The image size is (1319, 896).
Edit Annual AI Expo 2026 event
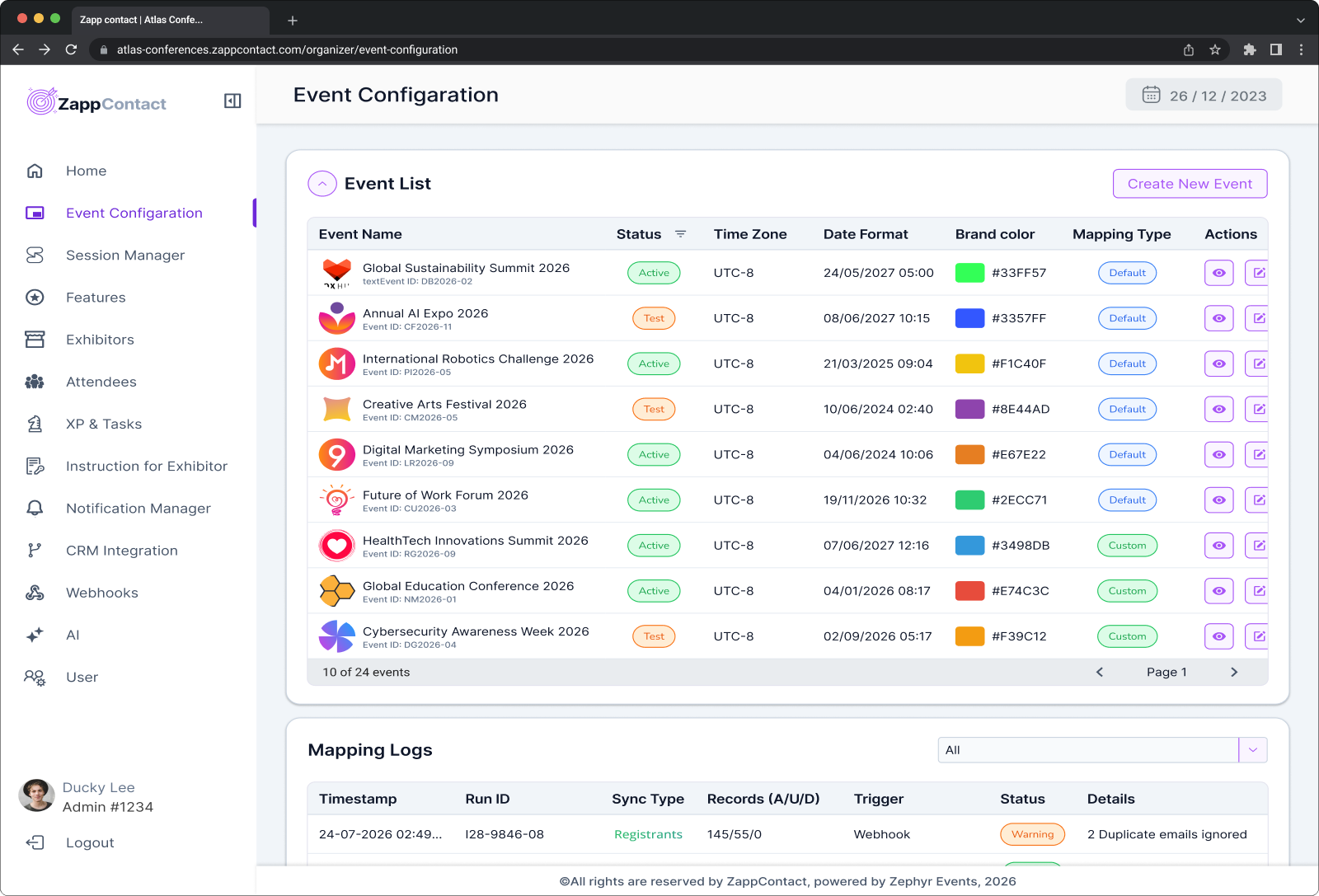pos(1257,318)
